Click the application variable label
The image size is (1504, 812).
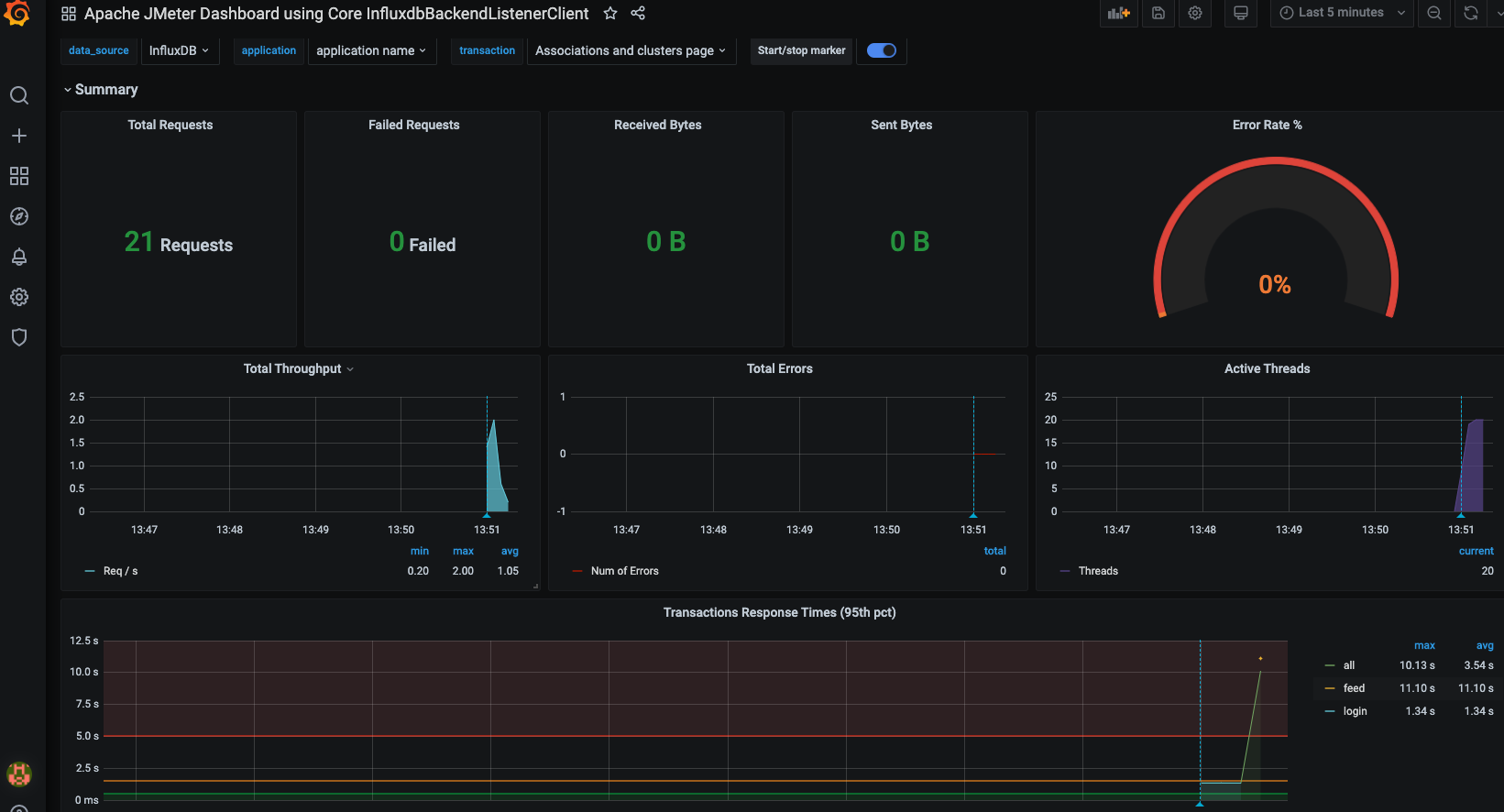(269, 50)
